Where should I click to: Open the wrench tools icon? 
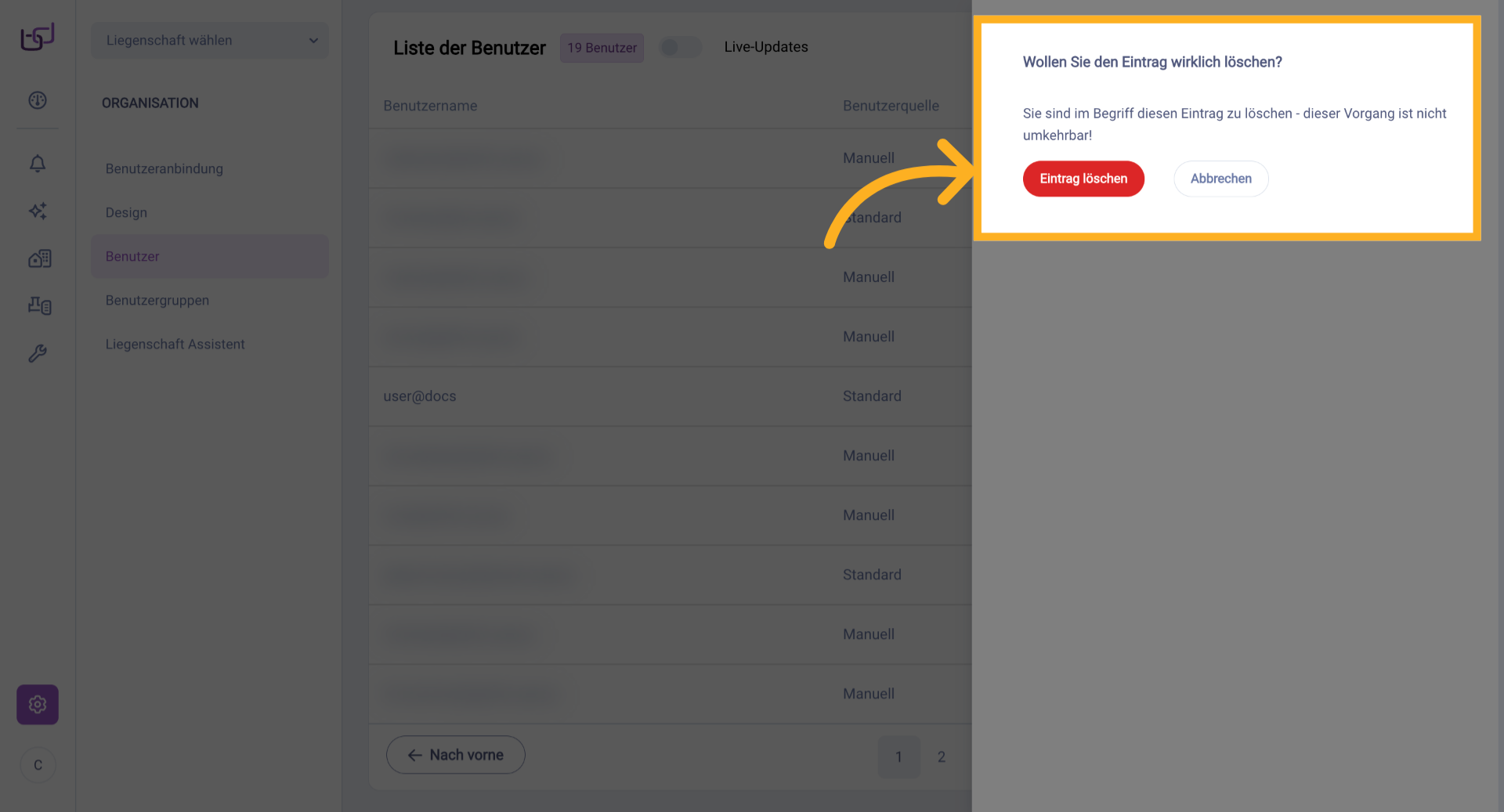(x=38, y=353)
